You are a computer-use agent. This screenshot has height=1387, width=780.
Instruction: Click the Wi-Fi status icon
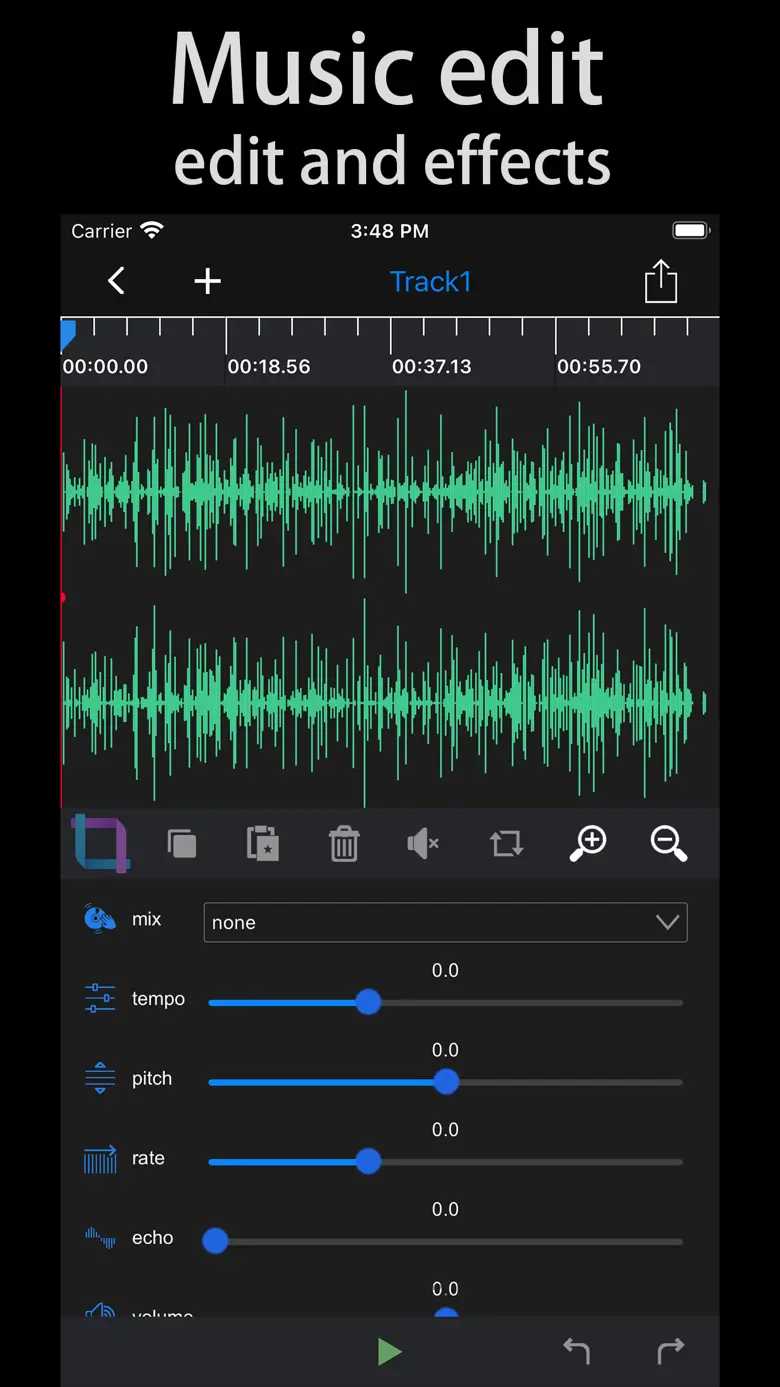click(152, 231)
